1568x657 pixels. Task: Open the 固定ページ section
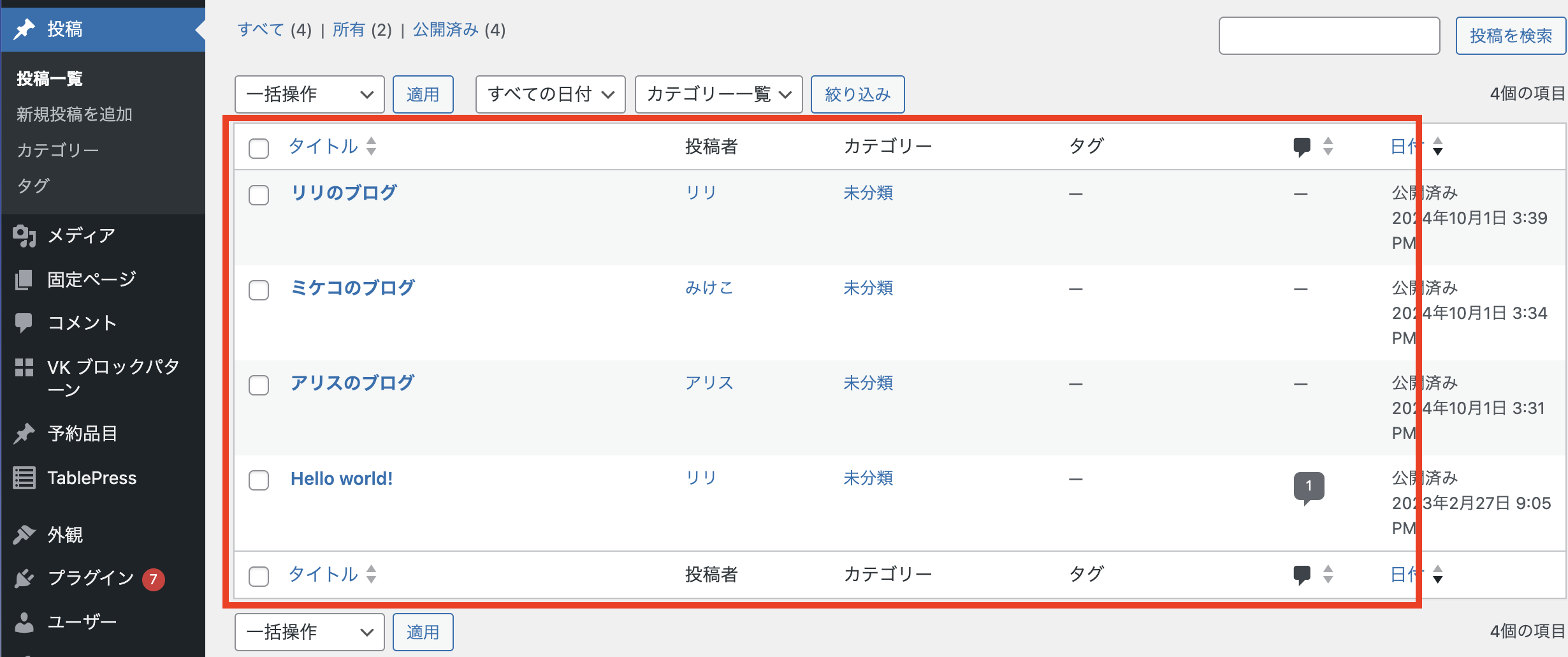(91, 279)
